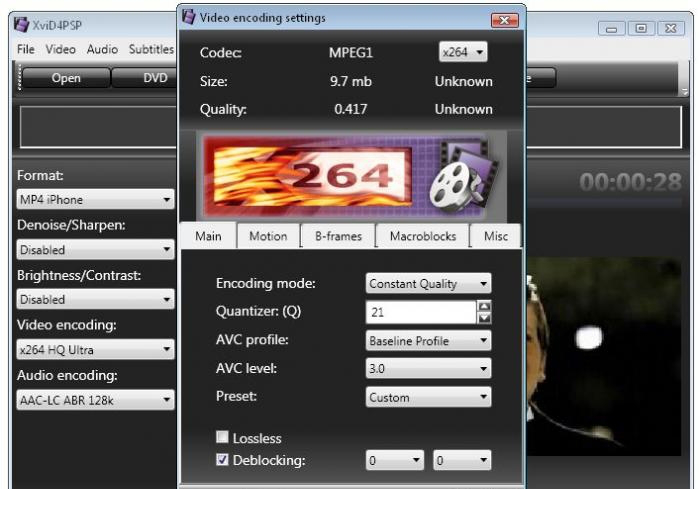Open the Preset dropdown showing Custom
Viewport: 700px width, 508px height.
pyautogui.click(x=428, y=397)
